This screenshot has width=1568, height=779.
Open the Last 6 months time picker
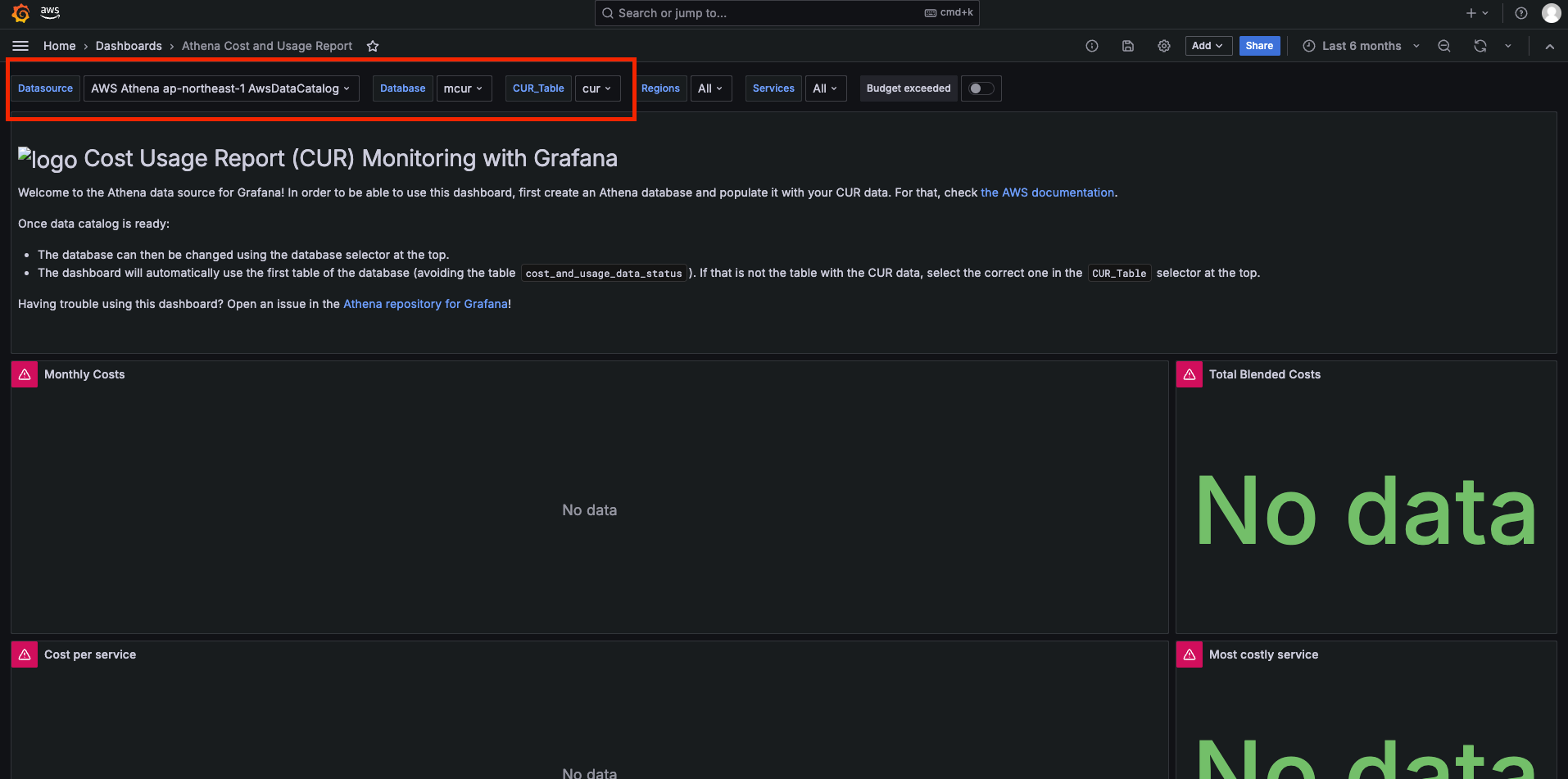[x=1361, y=46]
